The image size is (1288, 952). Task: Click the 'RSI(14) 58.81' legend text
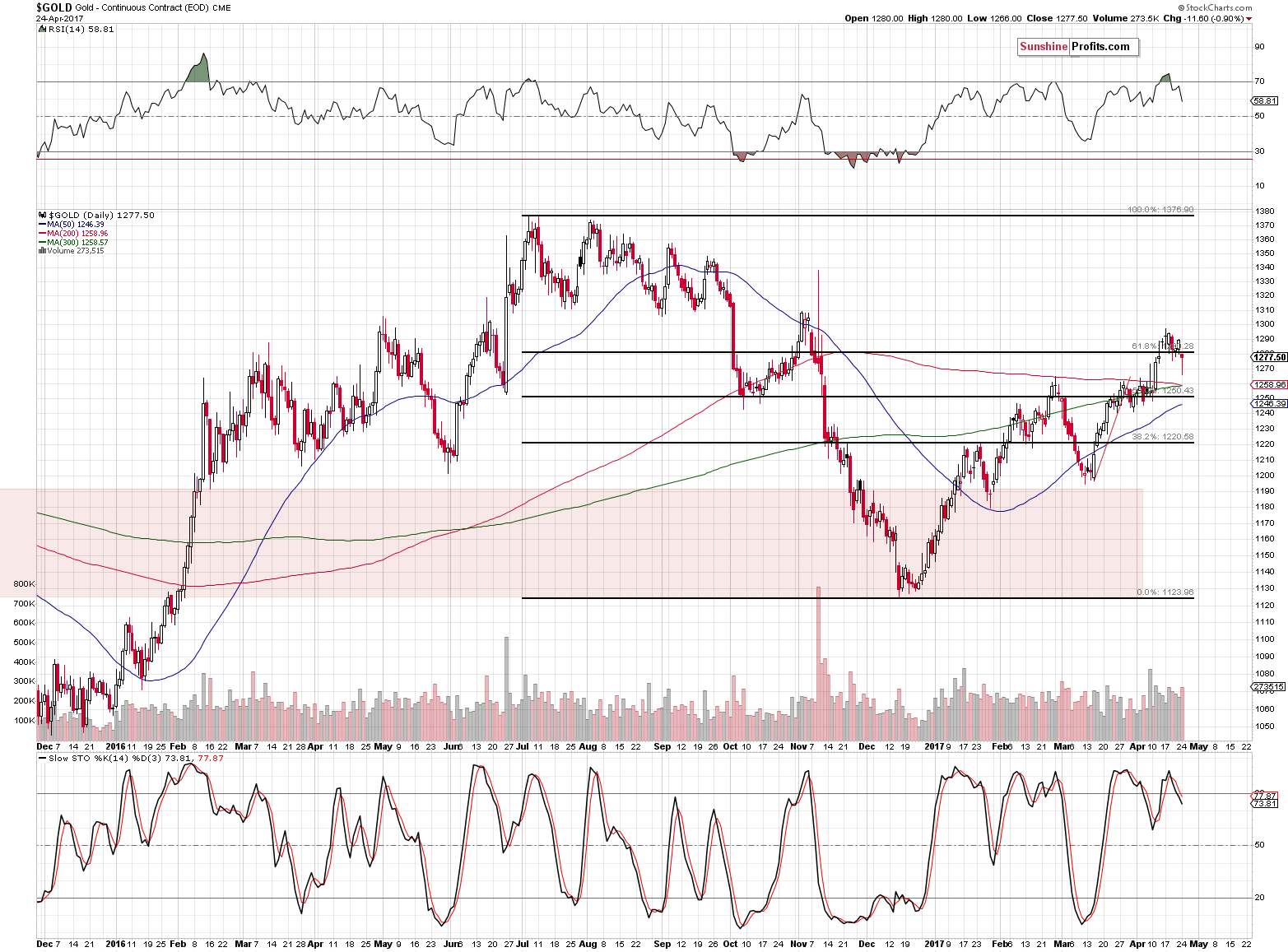point(81,29)
